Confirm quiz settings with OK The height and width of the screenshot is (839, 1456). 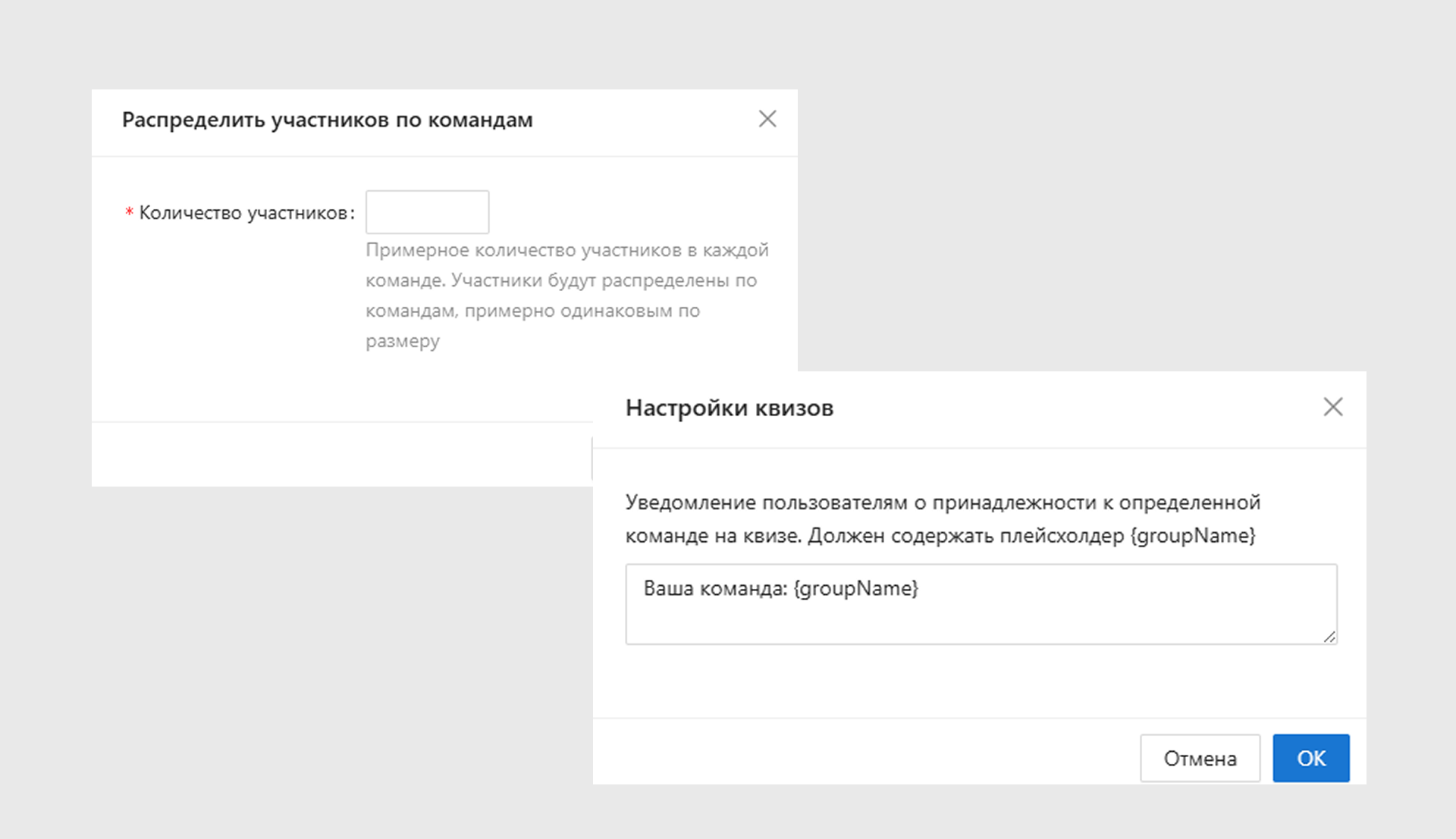(1310, 758)
